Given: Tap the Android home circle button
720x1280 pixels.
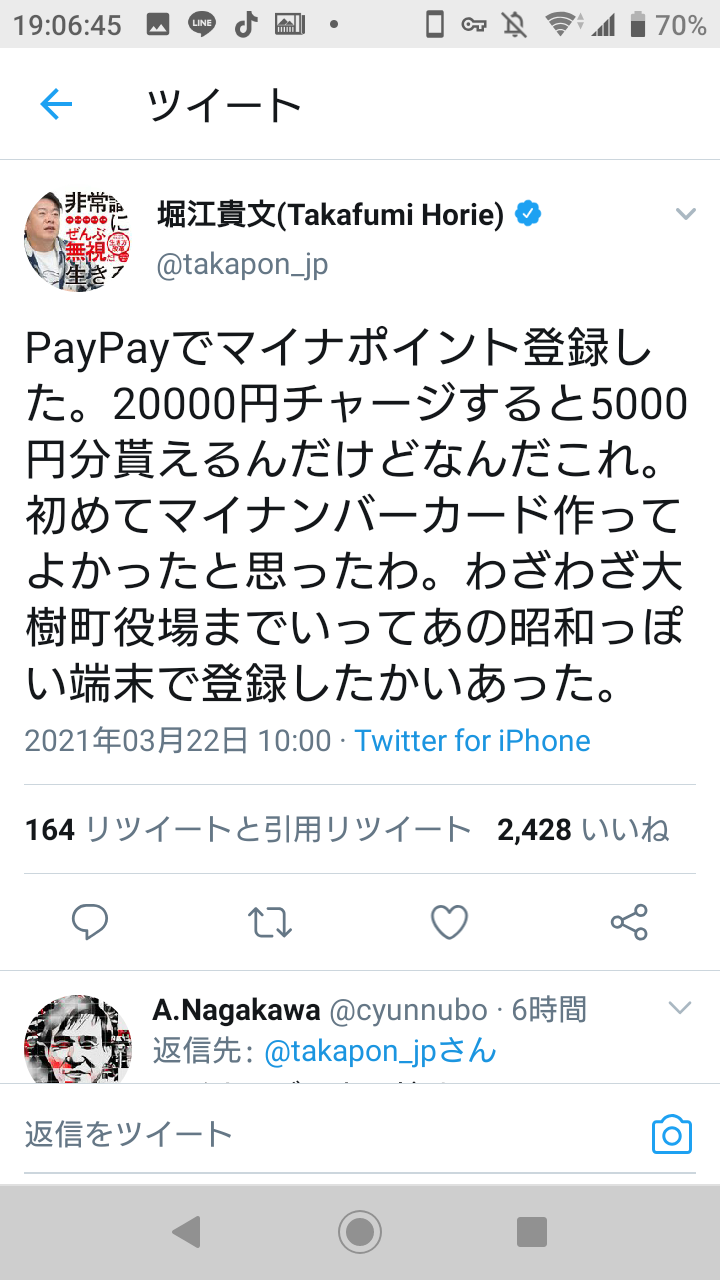Looking at the screenshot, I should 360,1232.
